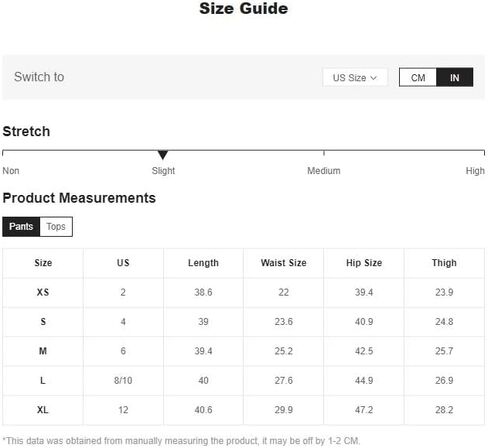Viewport: 488px width, 448px height.
Task: Click the 8/10 US size cell
Action: coord(123,380)
